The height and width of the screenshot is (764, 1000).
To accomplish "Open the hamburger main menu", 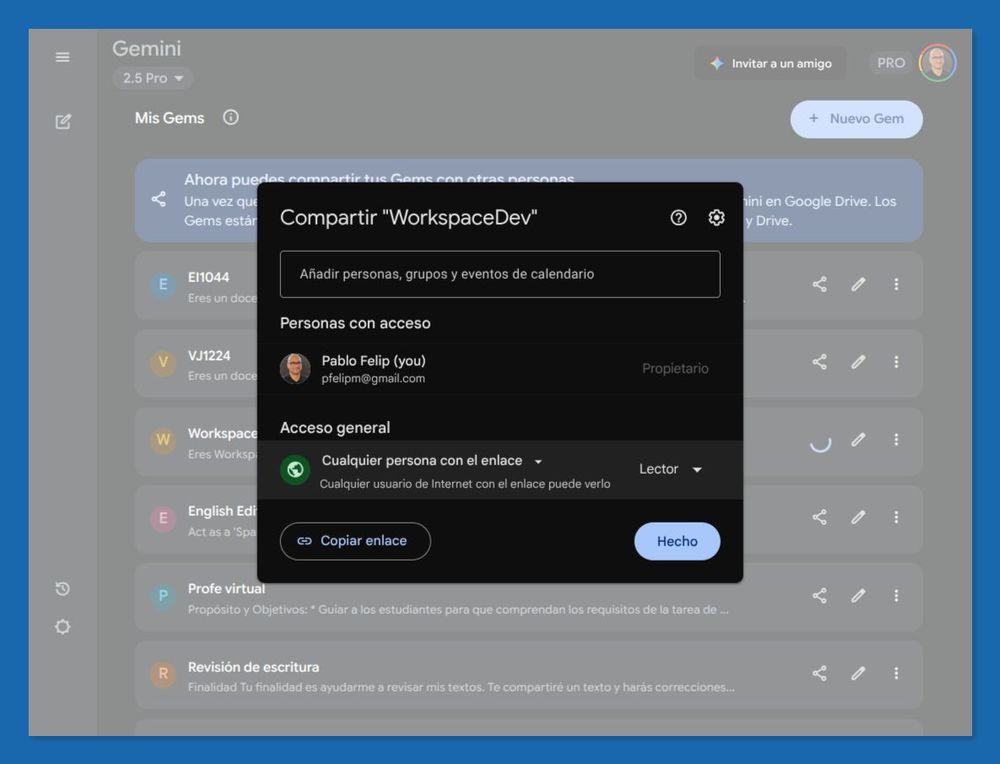I will click(62, 57).
